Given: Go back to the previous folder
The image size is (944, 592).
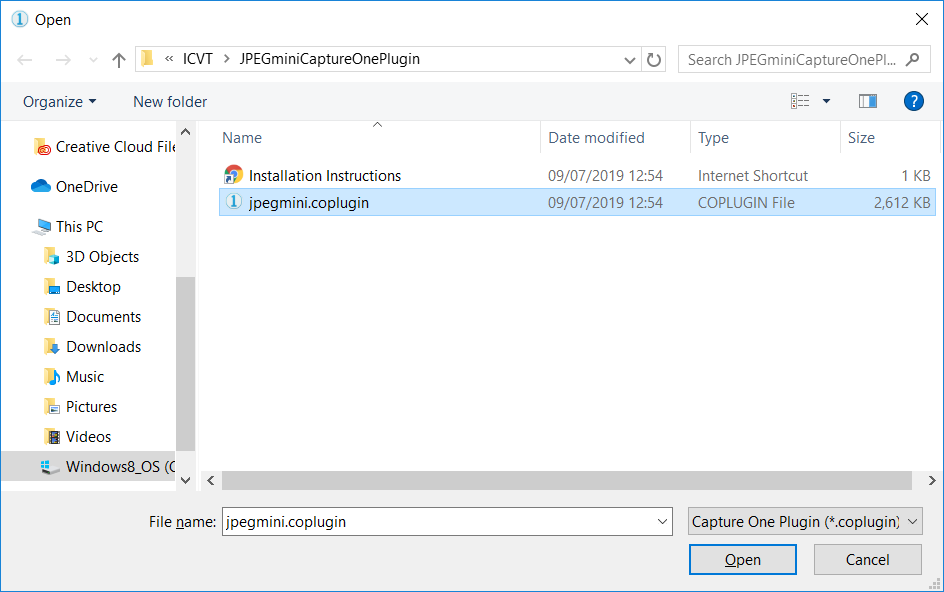Looking at the screenshot, I should coord(25,60).
